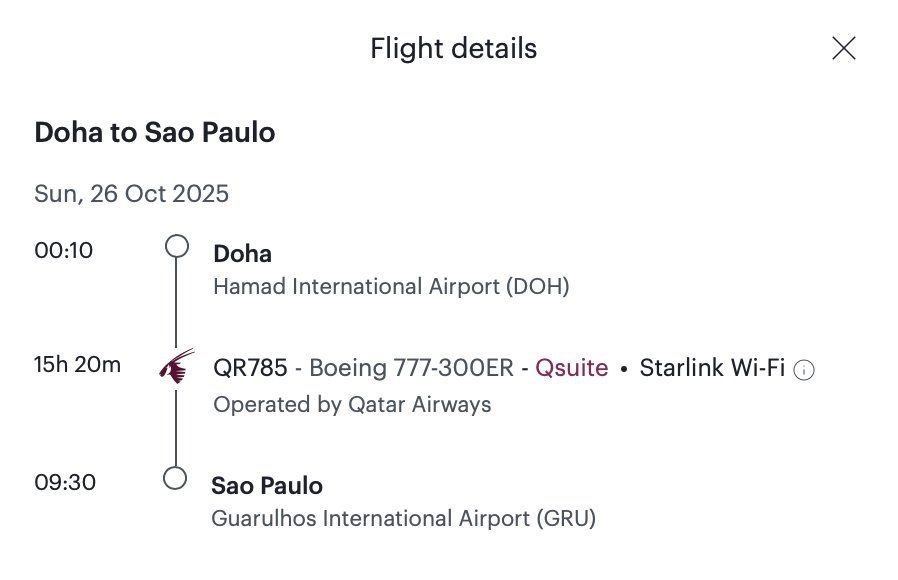Select the Flight details title
898x580 pixels.
[454, 48]
